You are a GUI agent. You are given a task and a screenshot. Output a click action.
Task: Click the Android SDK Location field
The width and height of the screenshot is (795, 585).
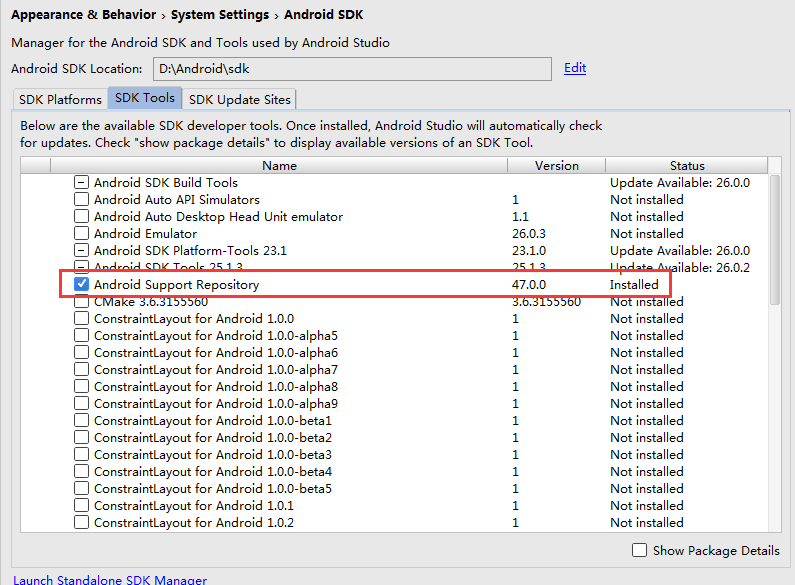click(x=352, y=68)
